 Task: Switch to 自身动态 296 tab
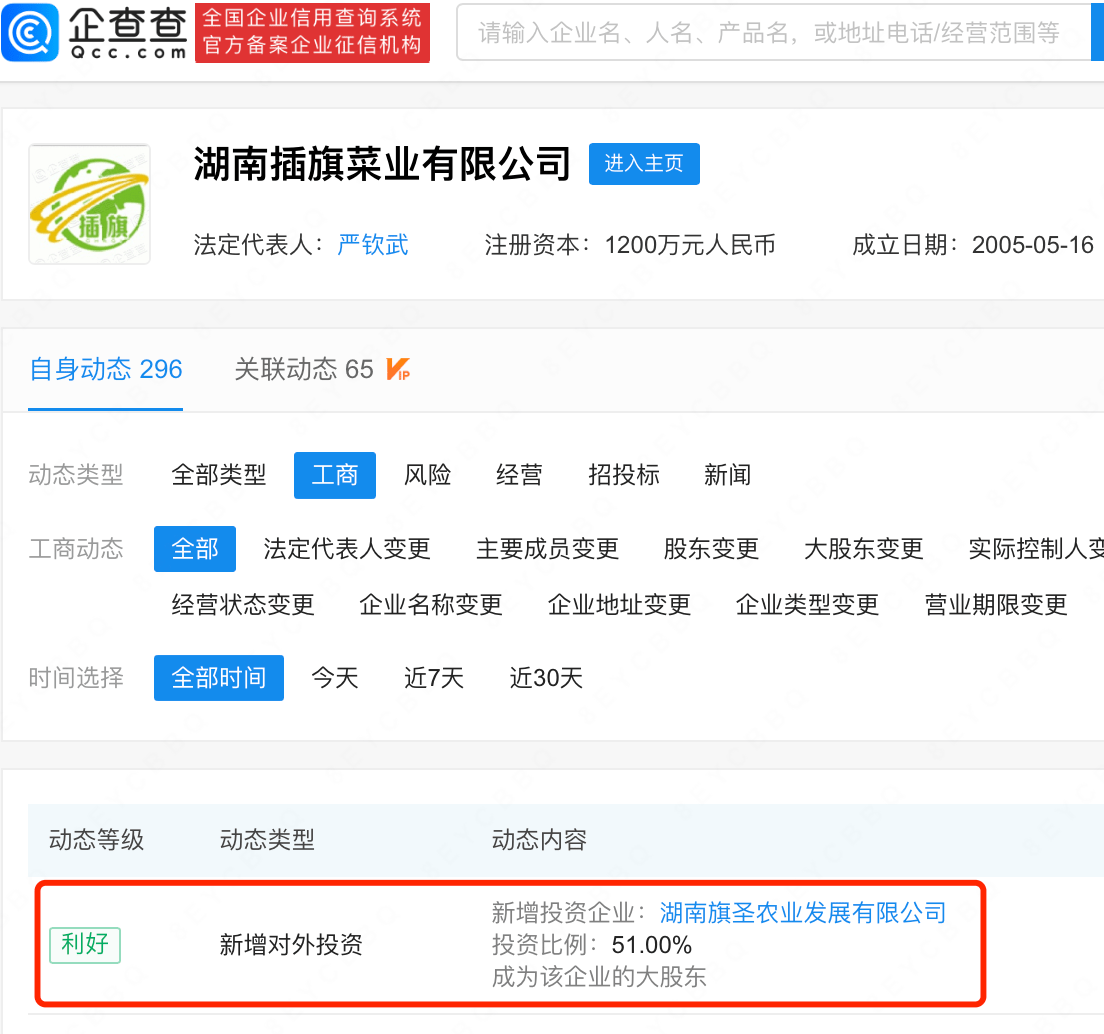pyautogui.click(x=106, y=369)
